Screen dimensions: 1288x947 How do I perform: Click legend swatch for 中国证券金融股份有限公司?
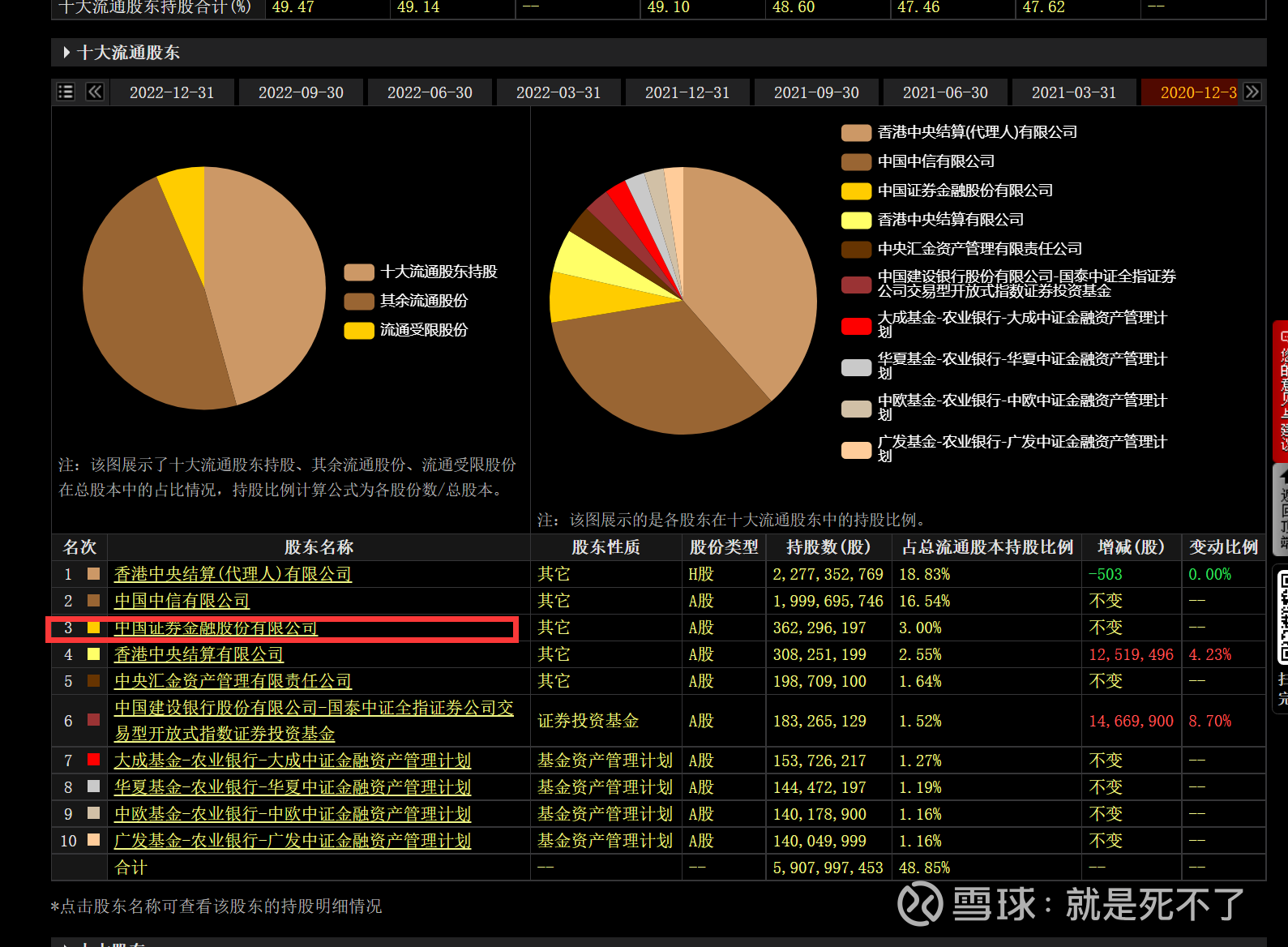click(x=856, y=191)
